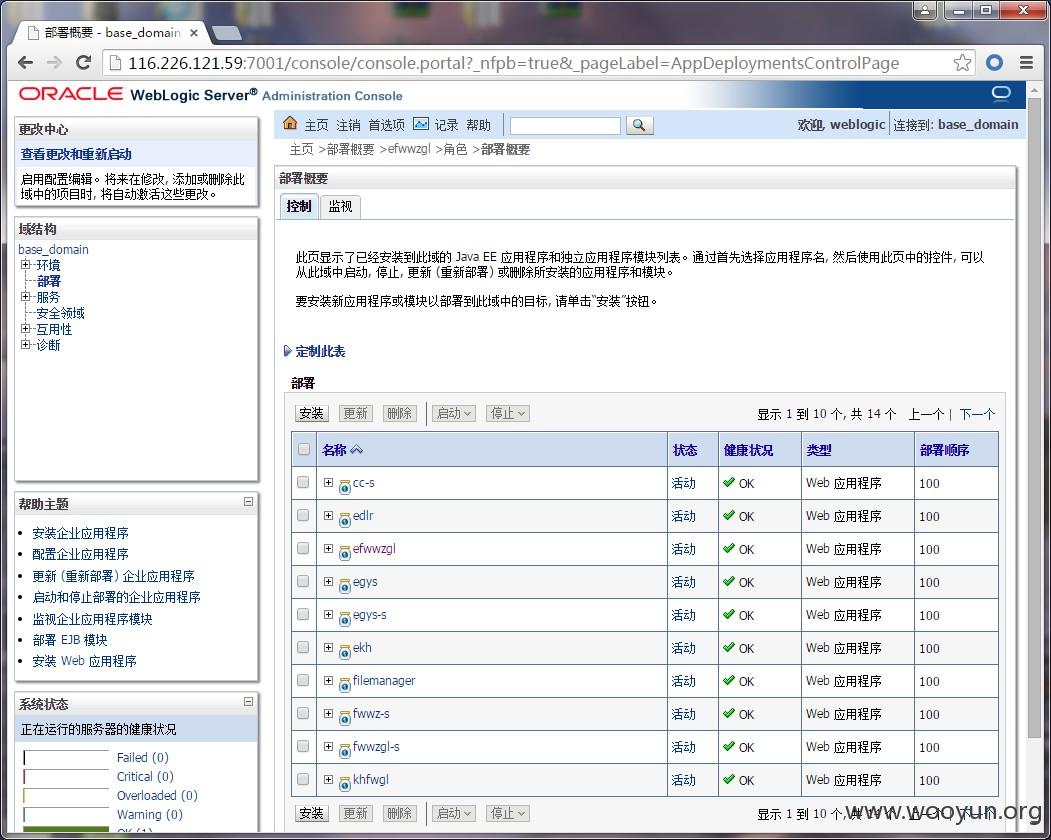The image size is (1051, 840).
Task: Click the blue circle extension icon
Action: 994,63
